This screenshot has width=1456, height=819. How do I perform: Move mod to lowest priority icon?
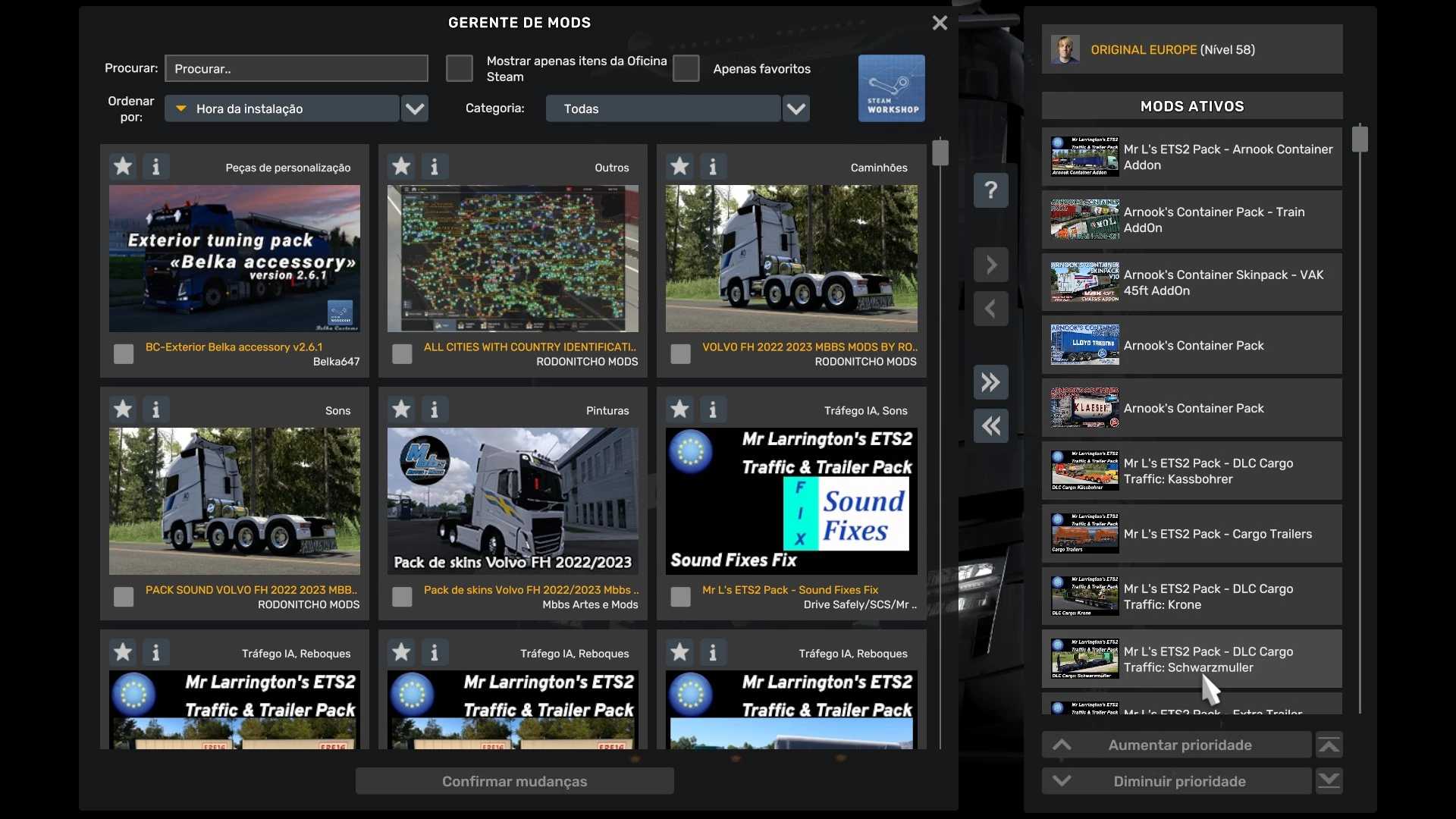point(1329,781)
